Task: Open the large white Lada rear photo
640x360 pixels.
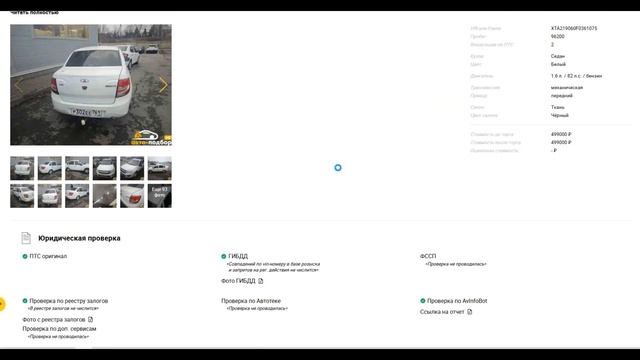Action: (x=91, y=85)
